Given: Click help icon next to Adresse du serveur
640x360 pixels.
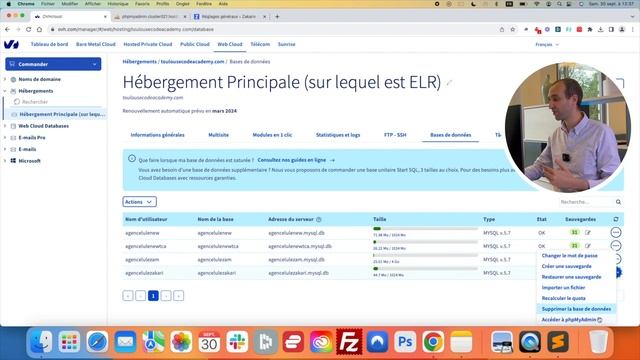Looking at the screenshot, I should 319,220.
